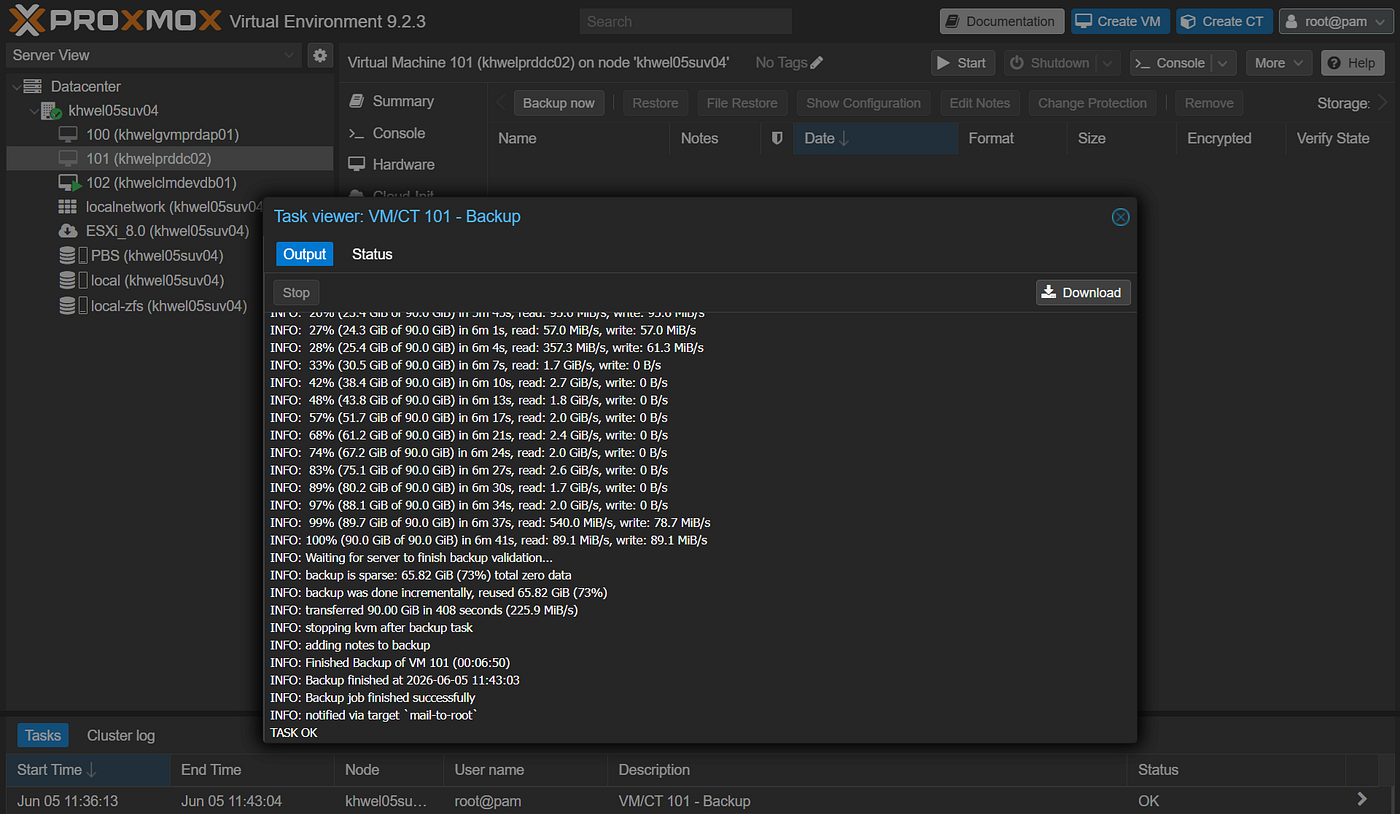Switch to the Status tab
Viewport: 1400px width, 814px height.
pos(372,254)
